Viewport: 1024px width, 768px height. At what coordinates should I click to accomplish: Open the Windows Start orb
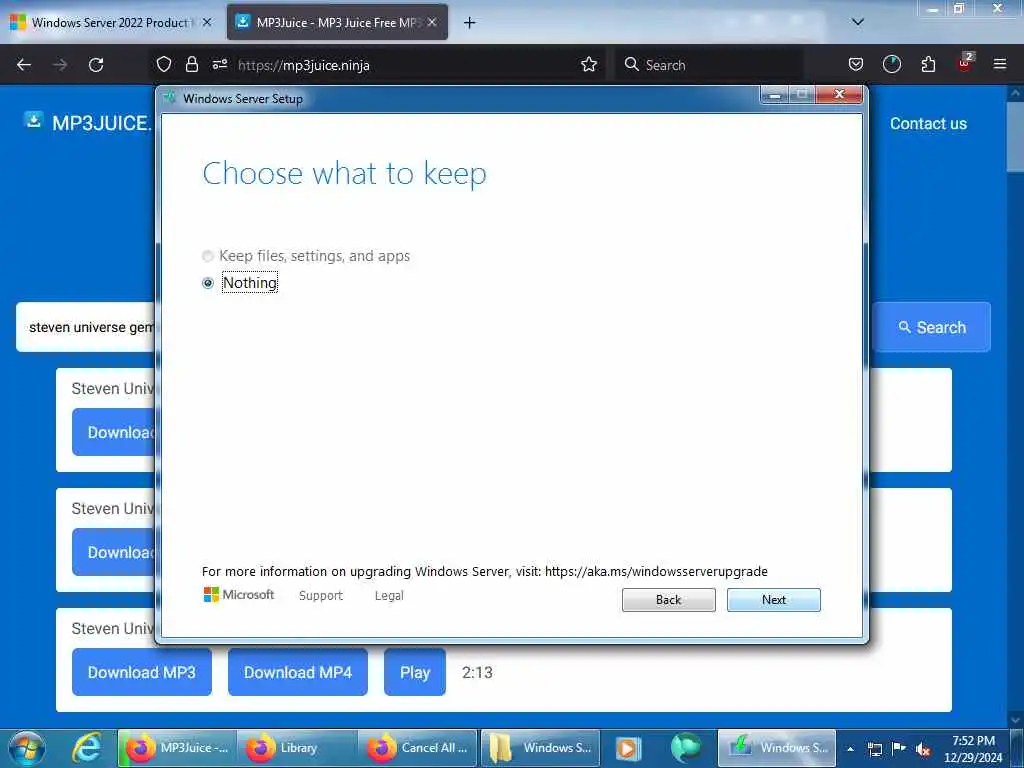[x=27, y=748]
